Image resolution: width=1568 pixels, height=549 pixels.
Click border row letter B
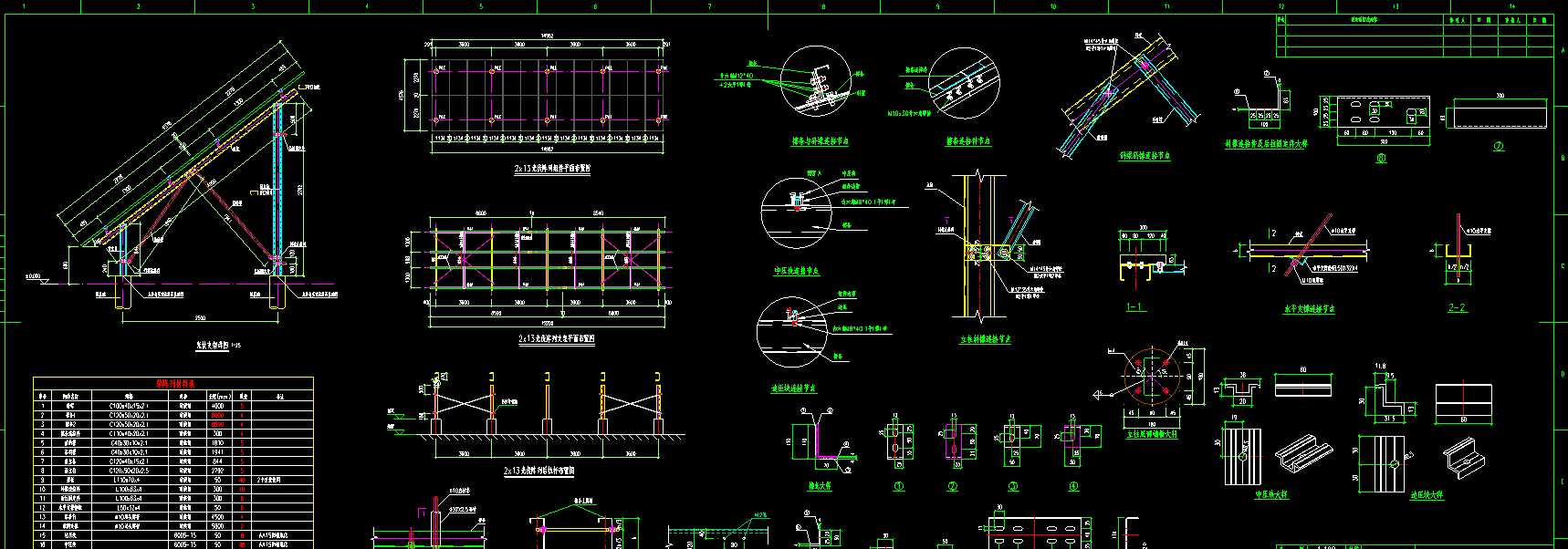pyautogui.click(x=1563, y=158)
